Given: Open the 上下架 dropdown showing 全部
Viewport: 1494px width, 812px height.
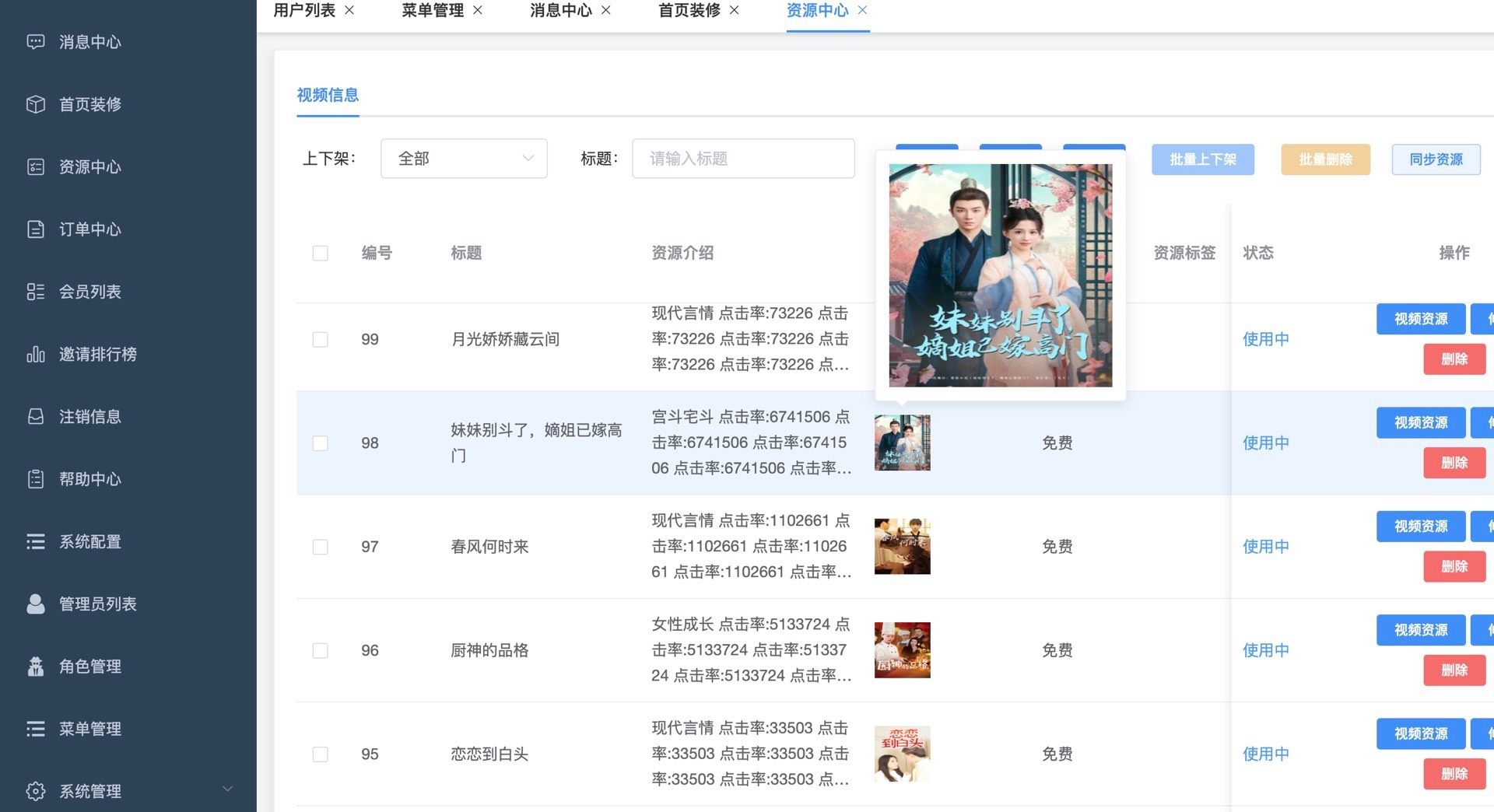Looking at the screenshot, I should [x=464, y=159].
